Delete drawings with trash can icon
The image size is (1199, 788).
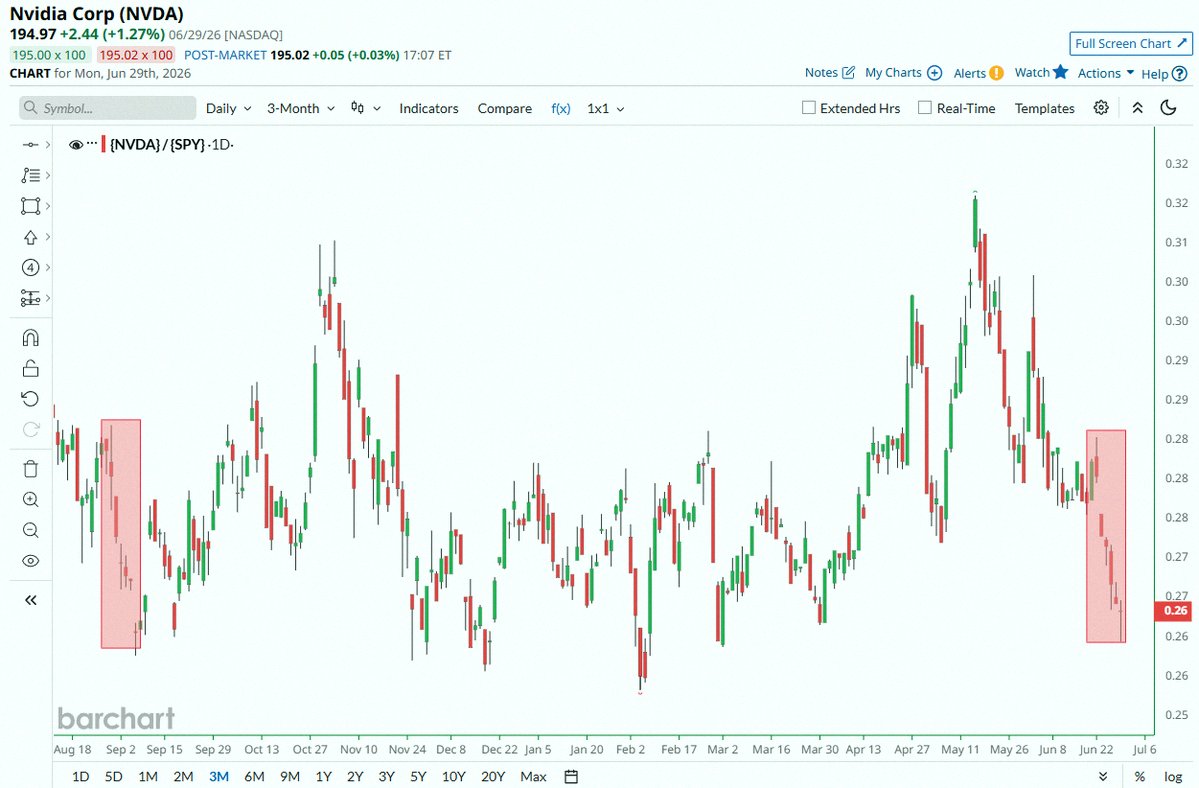click(x=31, y=469)
